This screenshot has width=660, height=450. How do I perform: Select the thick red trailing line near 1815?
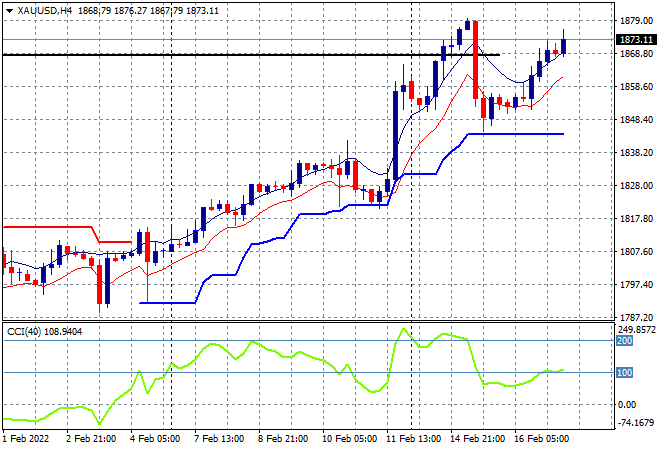(x=46, y=227)
